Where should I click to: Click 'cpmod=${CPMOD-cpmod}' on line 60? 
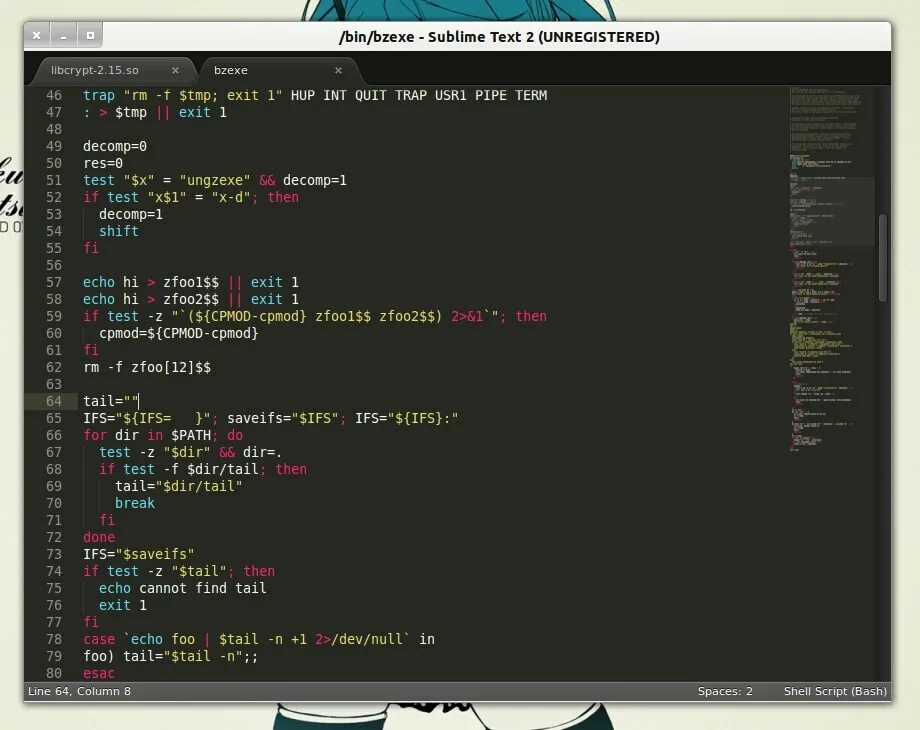pyautogui.click(x=178, y=333)
